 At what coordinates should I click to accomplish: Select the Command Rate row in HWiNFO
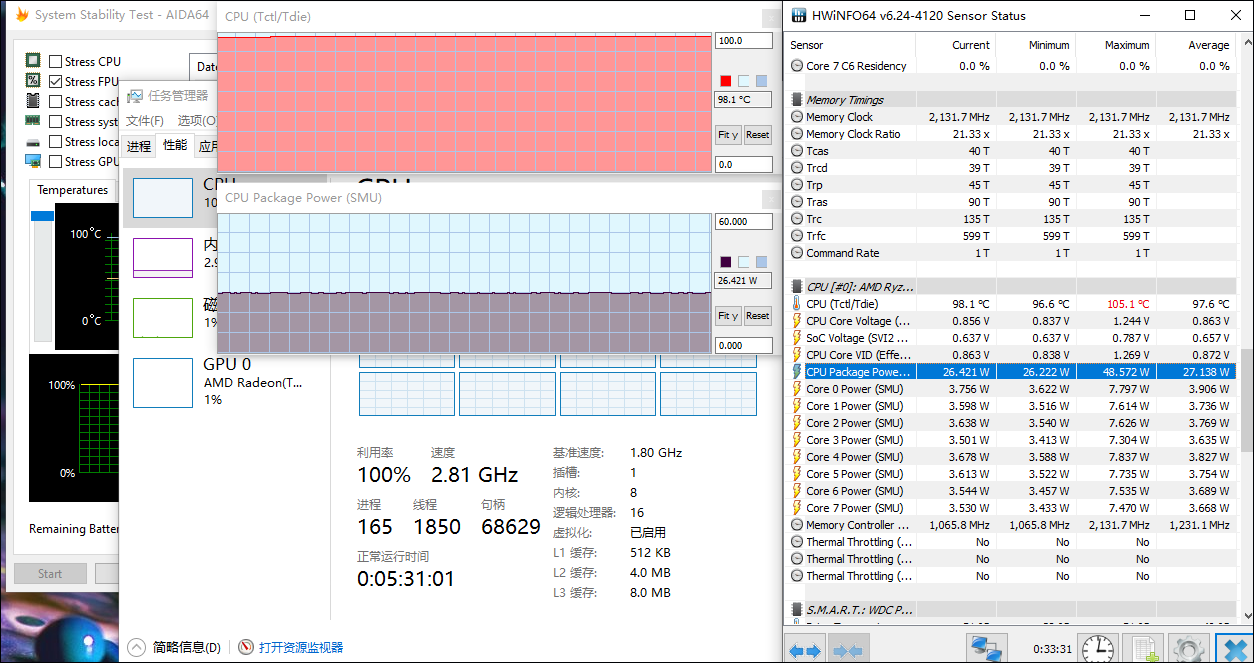pos(1011,253)
